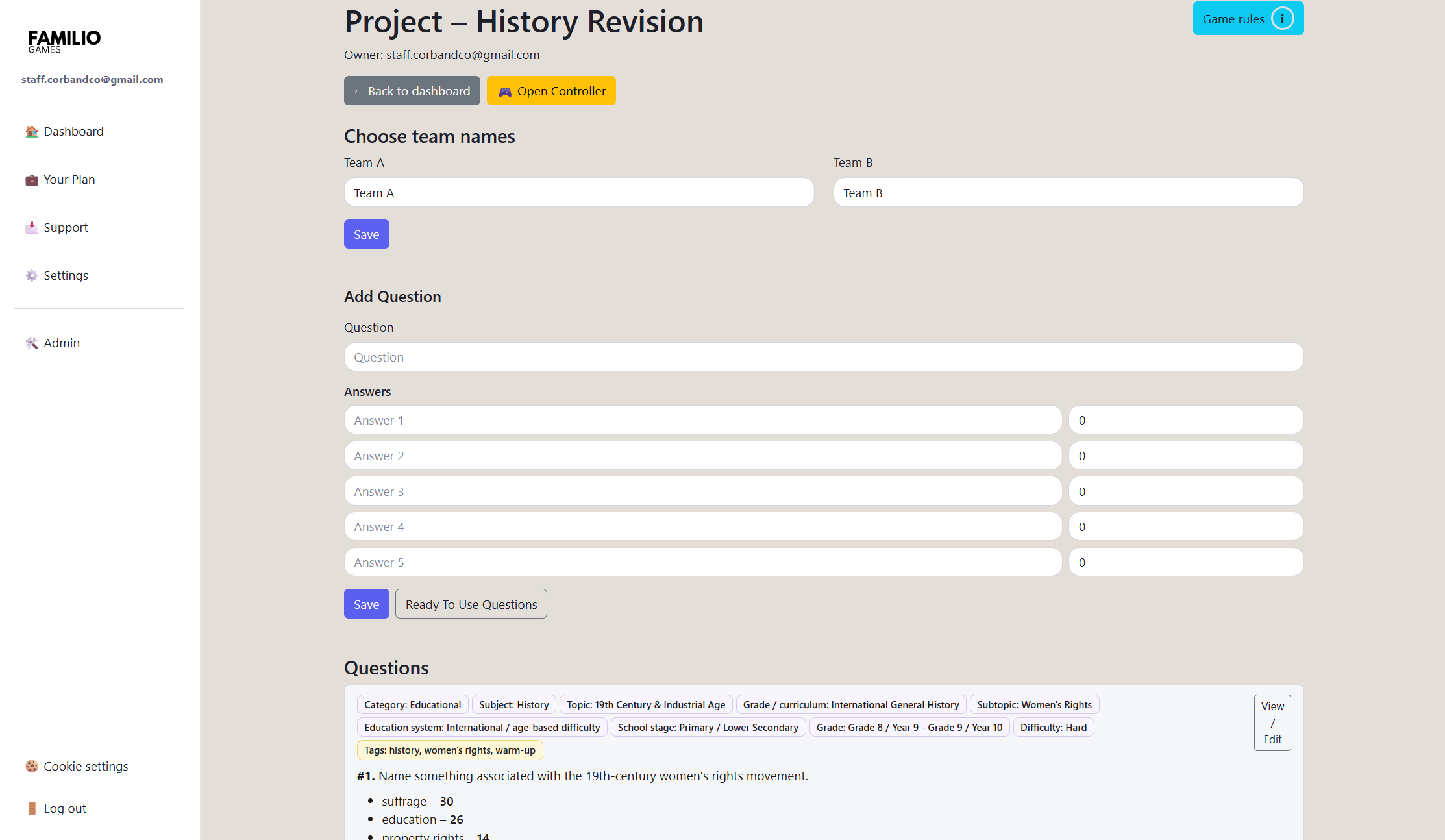Click the 'Difficulty: Hard' tag
Viewport: 1445px width, 840px height.
click(1053, 728)
